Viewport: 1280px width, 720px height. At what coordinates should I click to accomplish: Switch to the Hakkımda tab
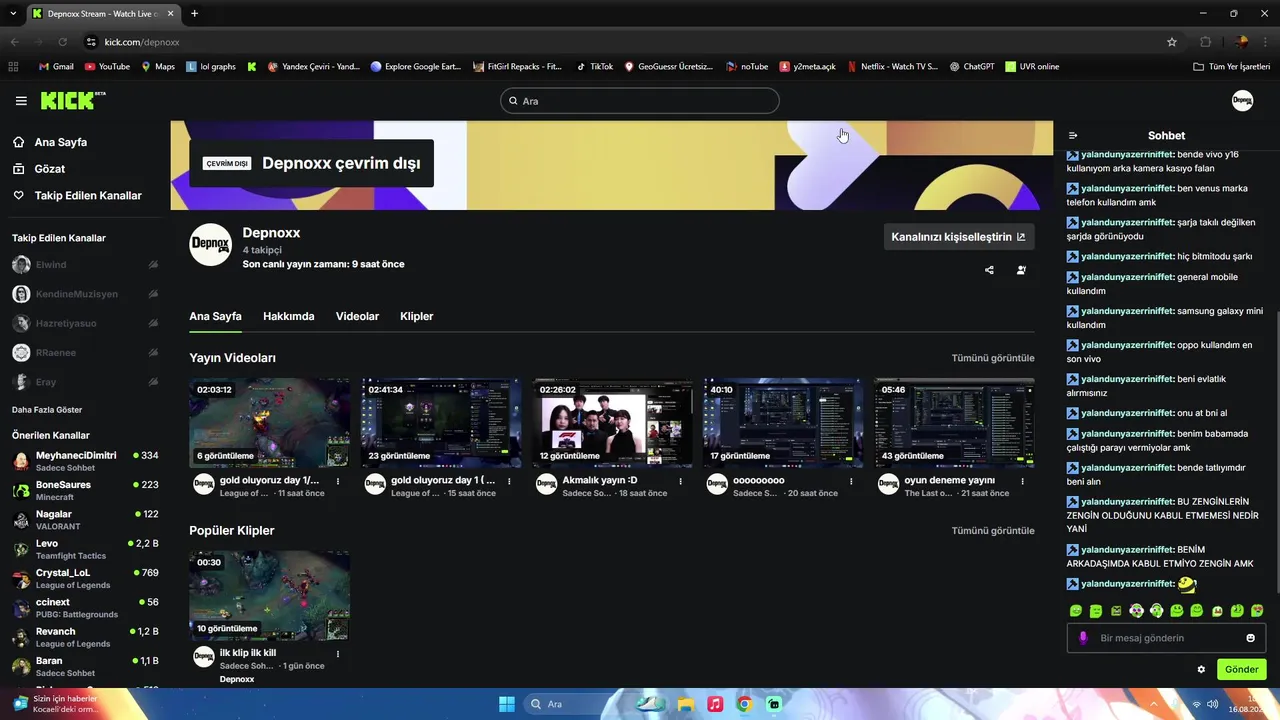coord(289,316)
